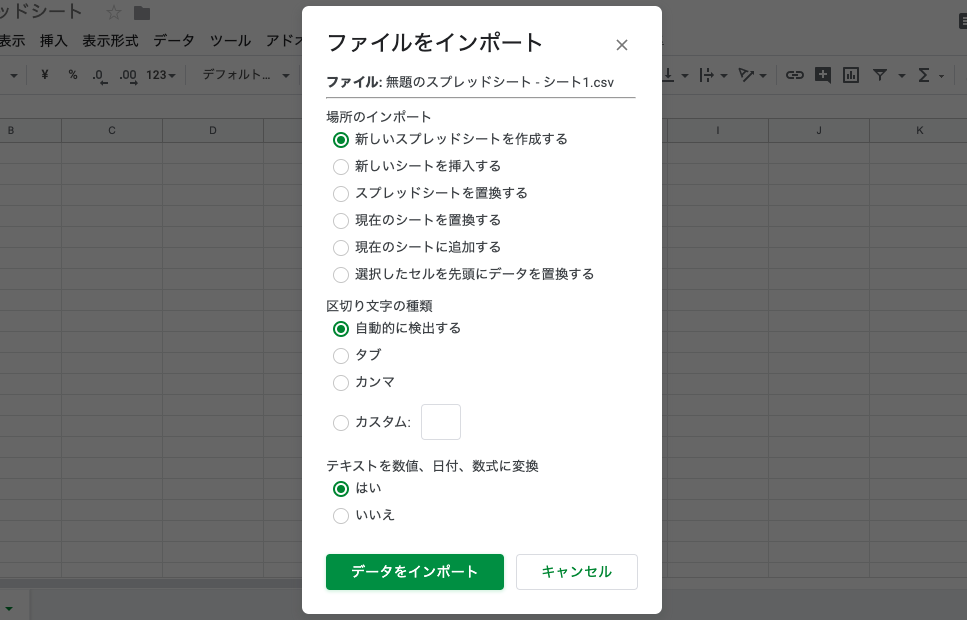Image resolution: width=967 pixels, height=620 pixels.
Task: Click the custom separator input box
Action: point(441,422)
